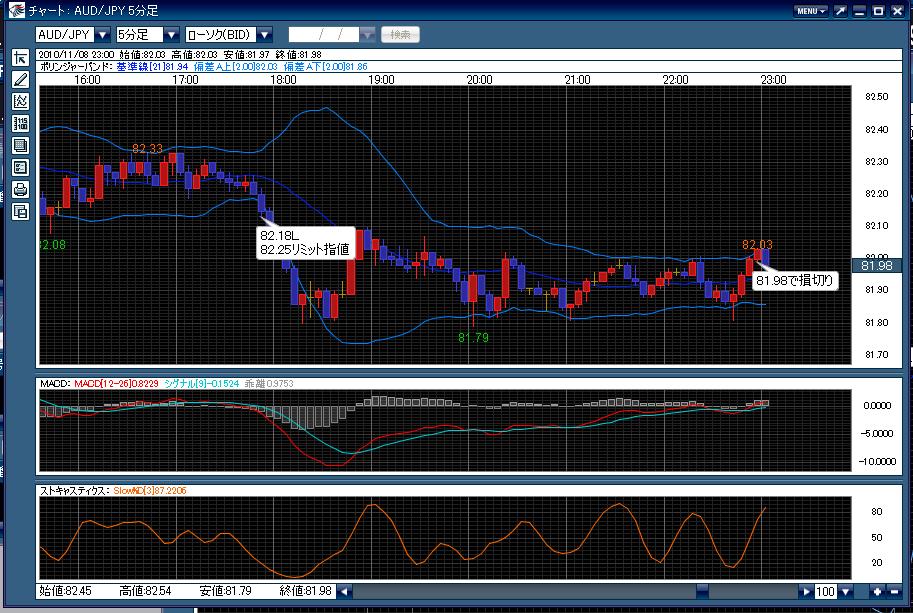Click the current price tag 81.98

click(877, 265)
